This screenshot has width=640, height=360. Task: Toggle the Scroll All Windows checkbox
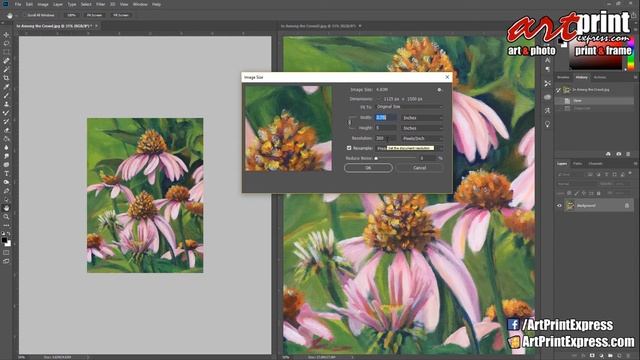pos(24,15)
